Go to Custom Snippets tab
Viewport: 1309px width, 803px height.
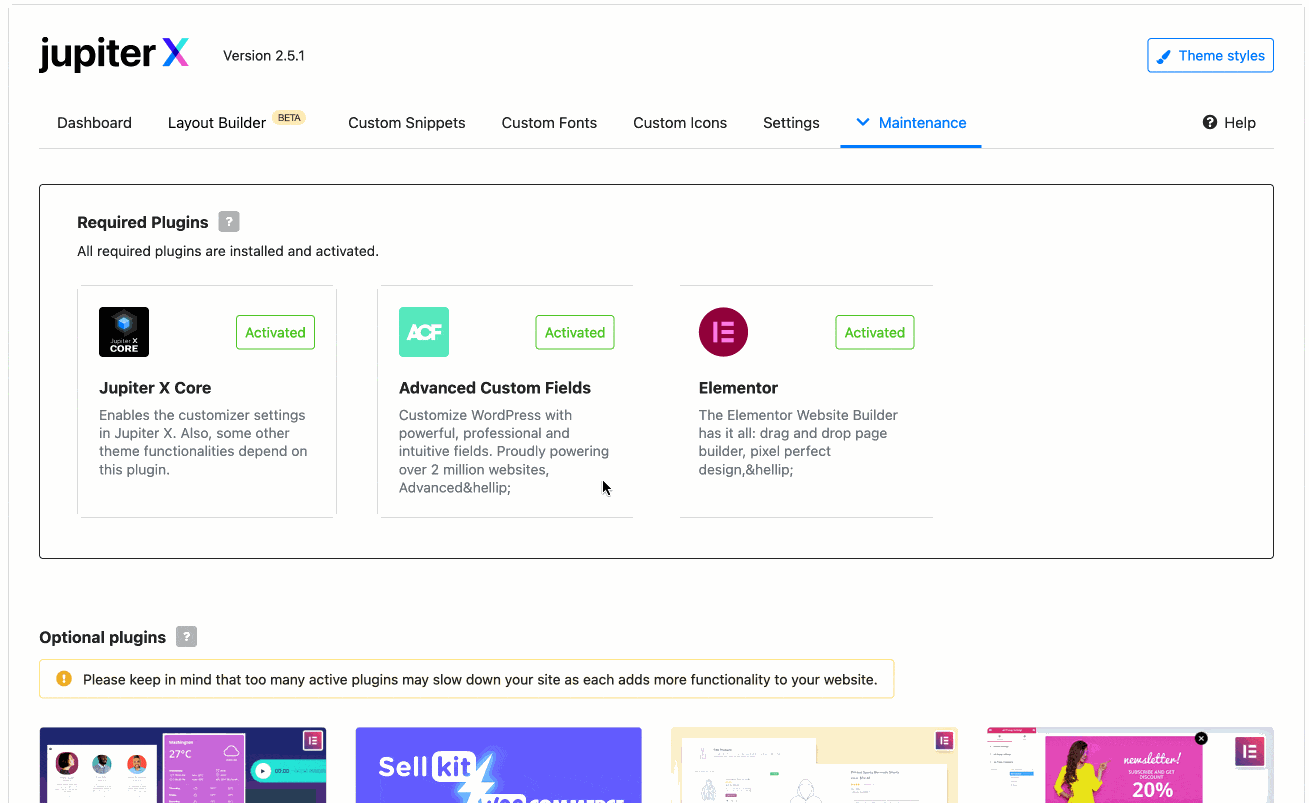(x=406, y=123)
